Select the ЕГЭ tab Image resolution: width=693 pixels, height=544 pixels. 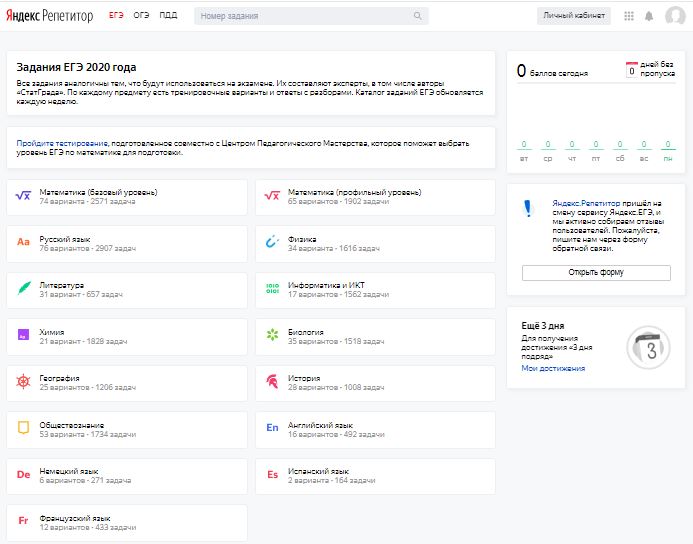(x=116, y=16)
